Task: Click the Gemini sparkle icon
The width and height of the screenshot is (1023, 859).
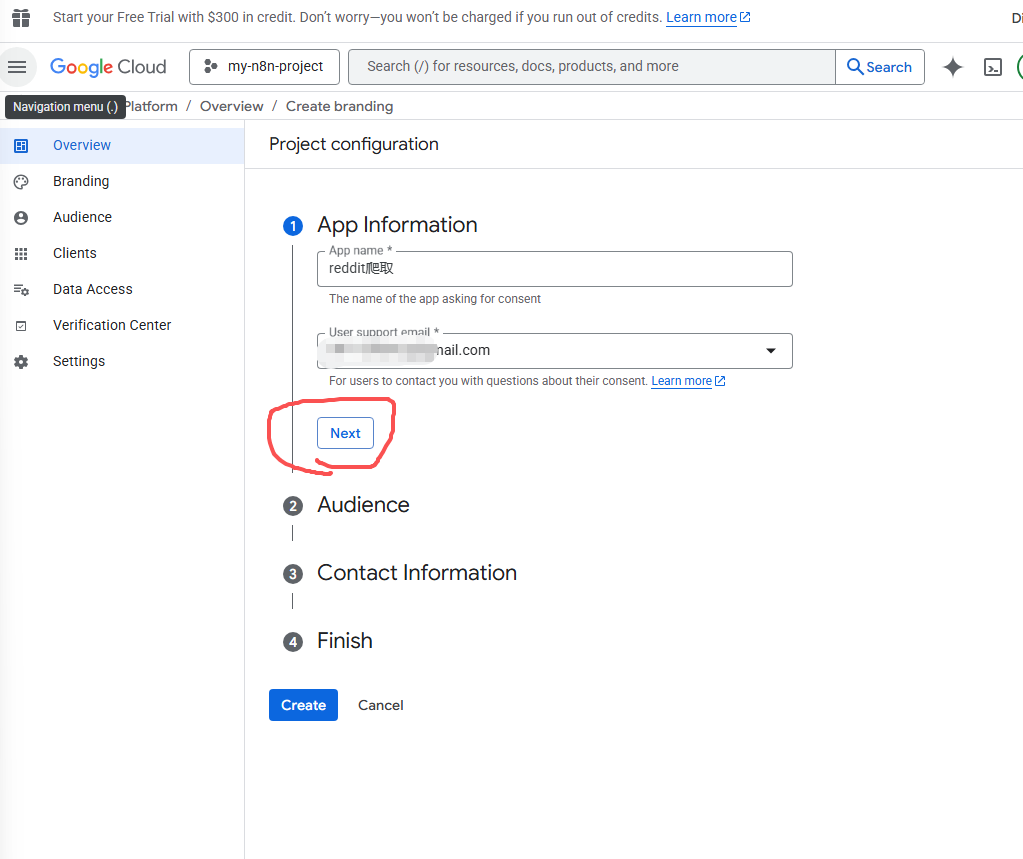Action: 953,67
